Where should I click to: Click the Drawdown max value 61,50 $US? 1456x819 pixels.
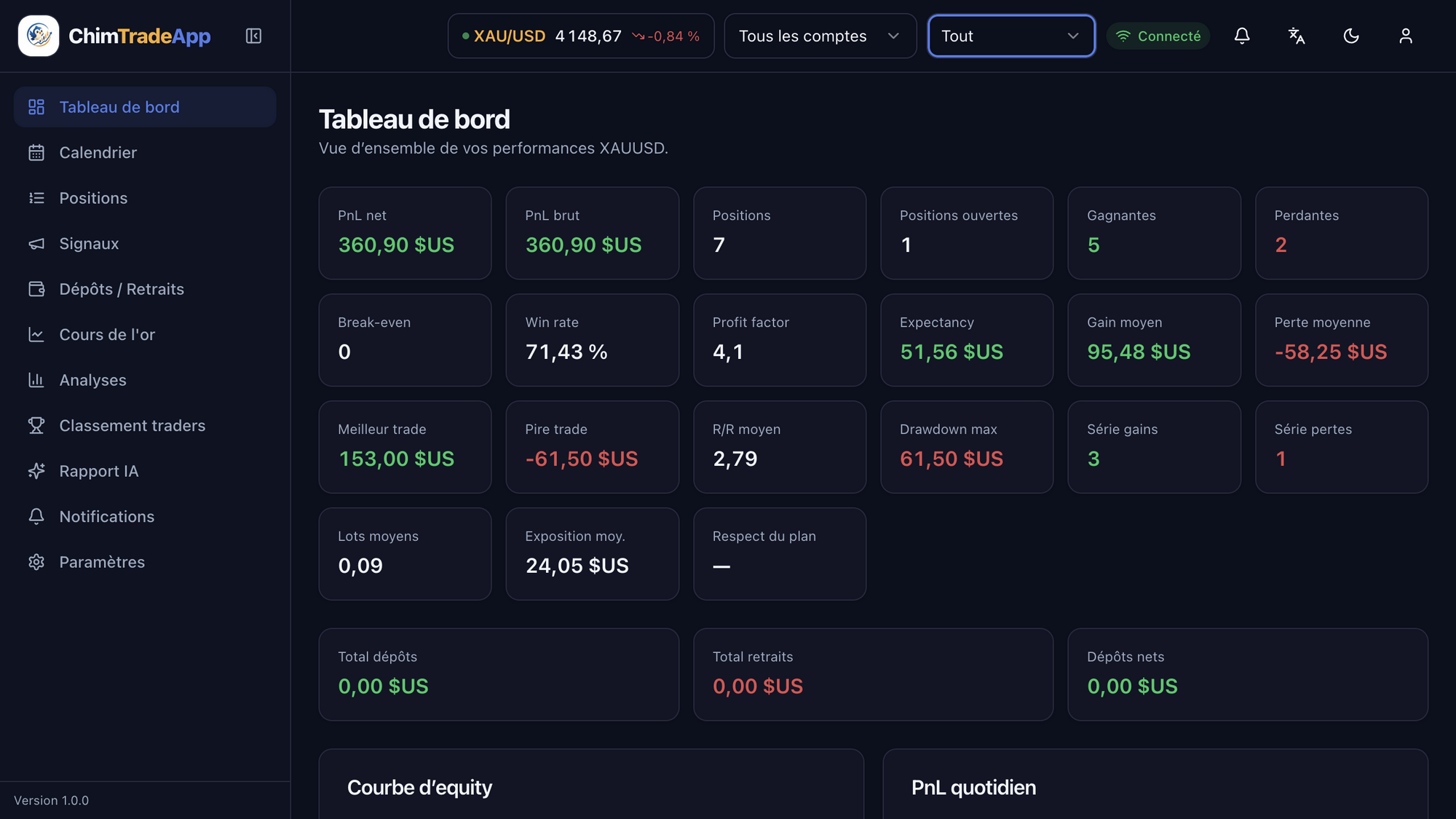[951, 459]
